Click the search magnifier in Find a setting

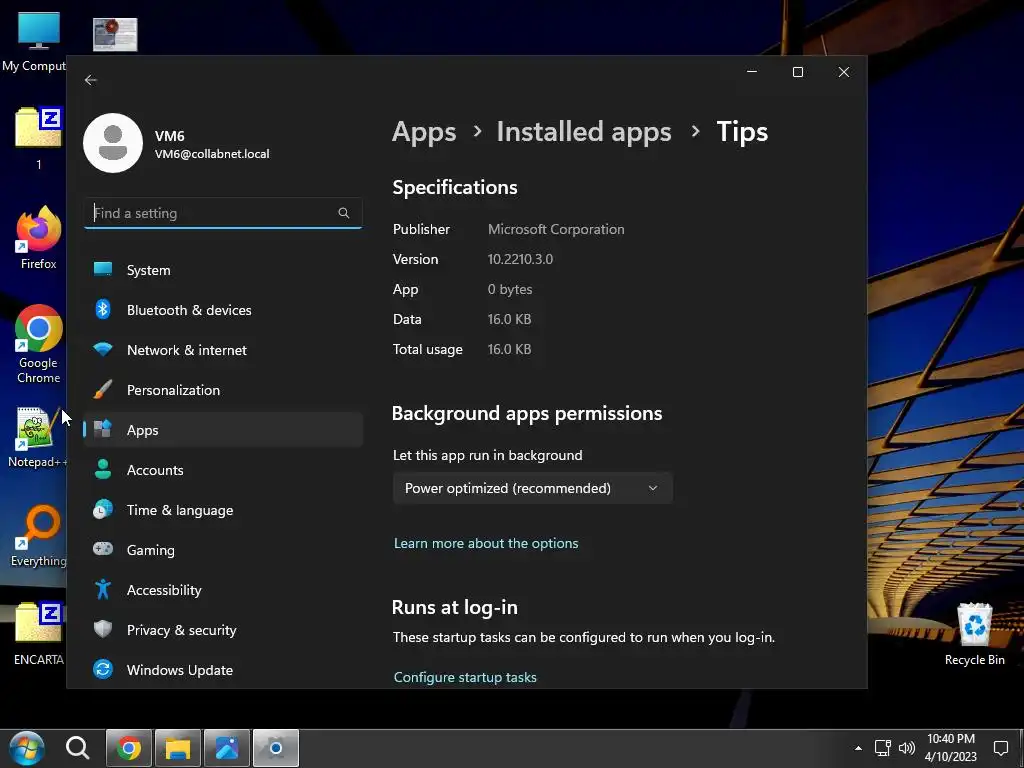(344, 213)
